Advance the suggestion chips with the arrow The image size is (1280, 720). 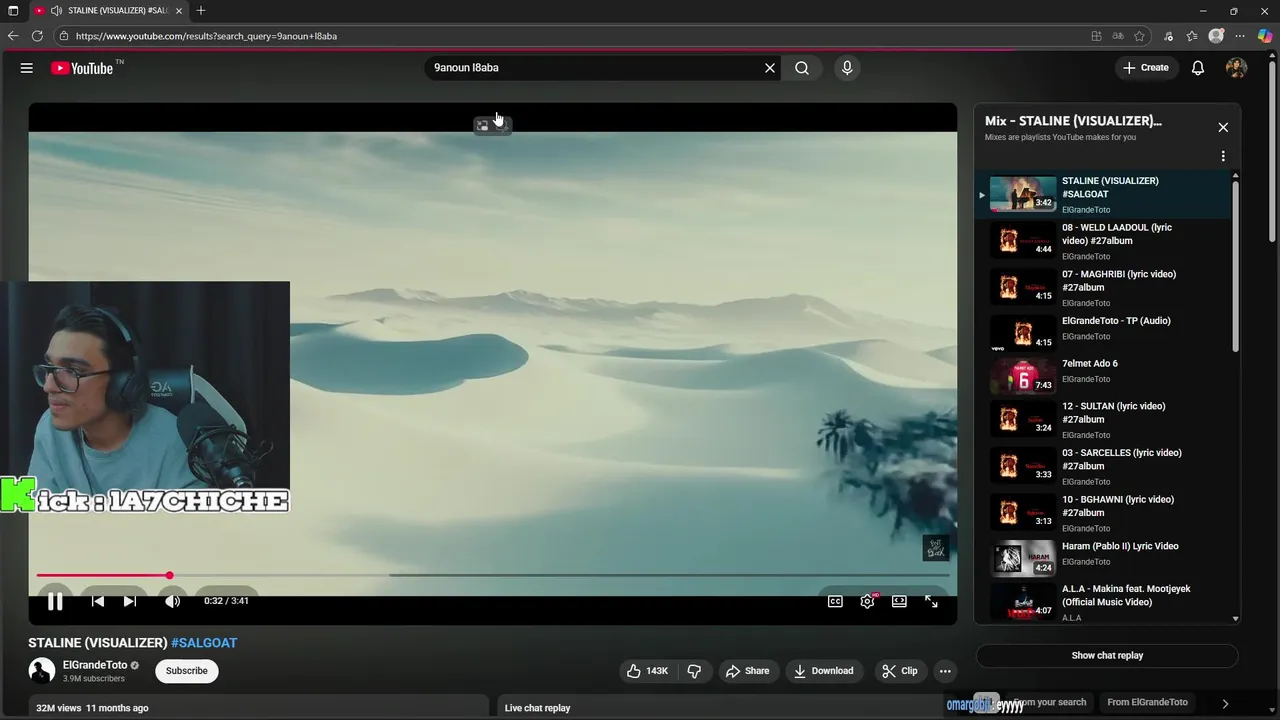tap(1225, 703)
